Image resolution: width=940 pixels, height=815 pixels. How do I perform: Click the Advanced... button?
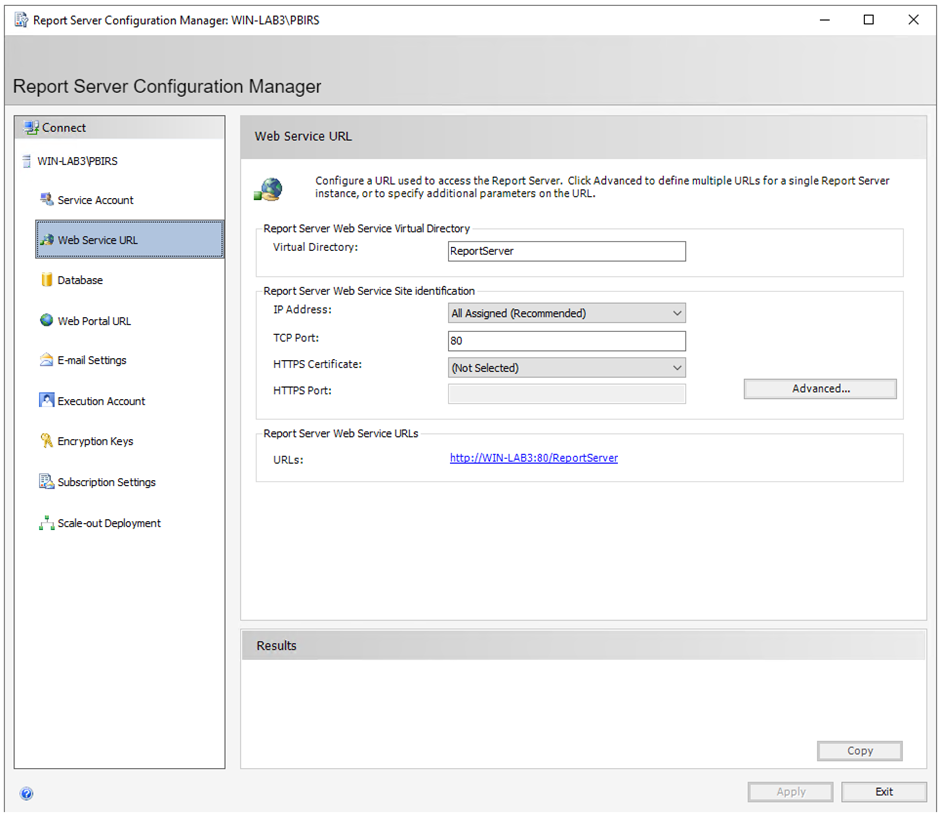pos(820,389)
